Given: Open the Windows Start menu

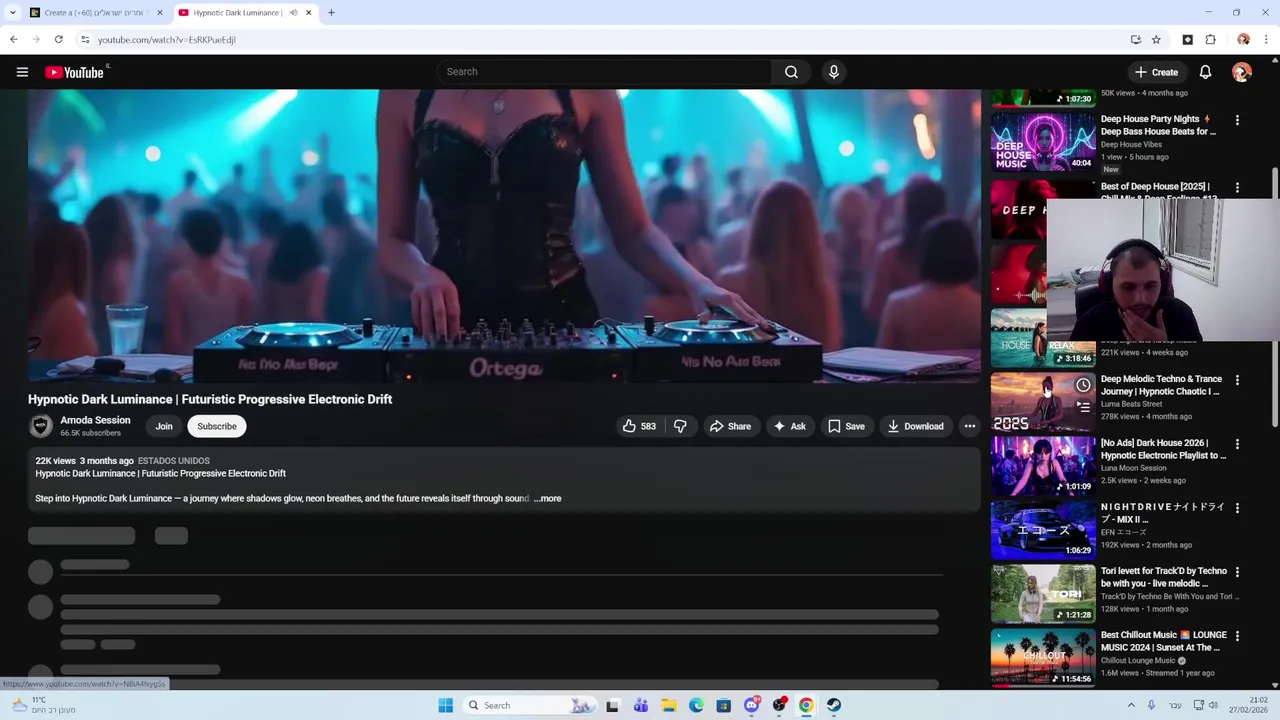Looking at the screenshot, I should [x=445, y=705].
